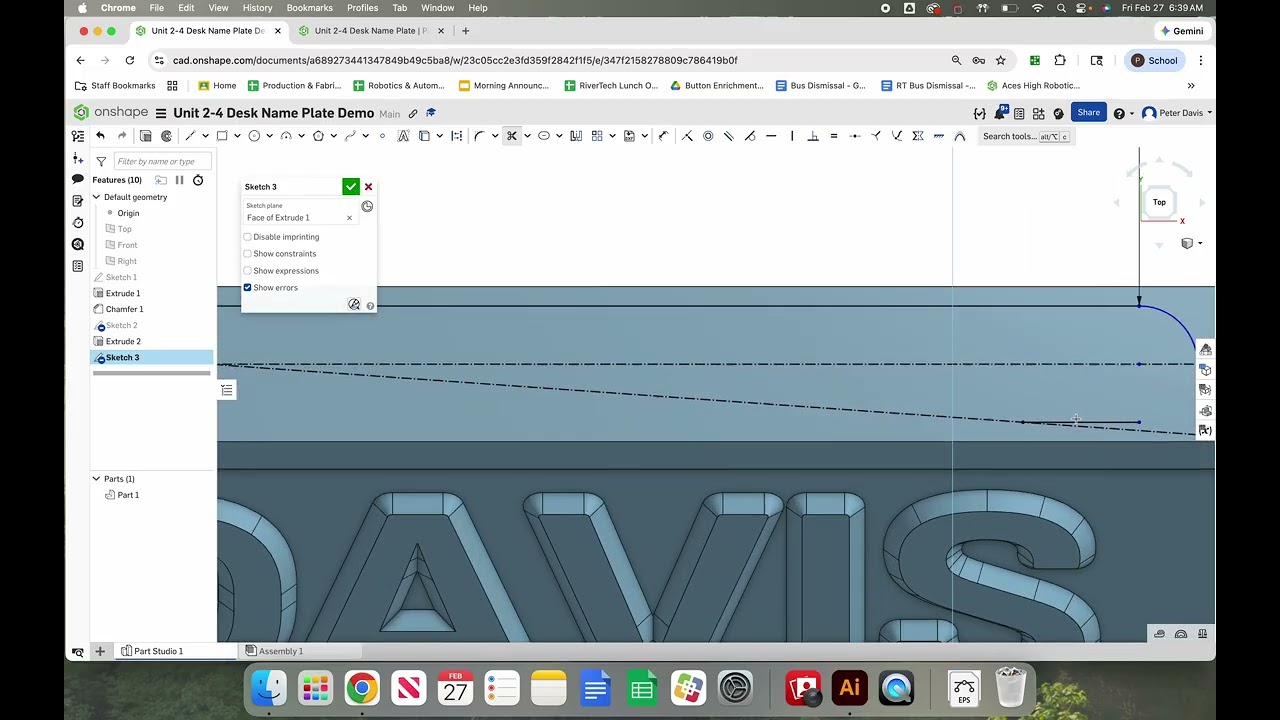The width and height of the screenshot is (1280, 720).
Task: Apply the Vertical constraint
Action: pos(792,136)
